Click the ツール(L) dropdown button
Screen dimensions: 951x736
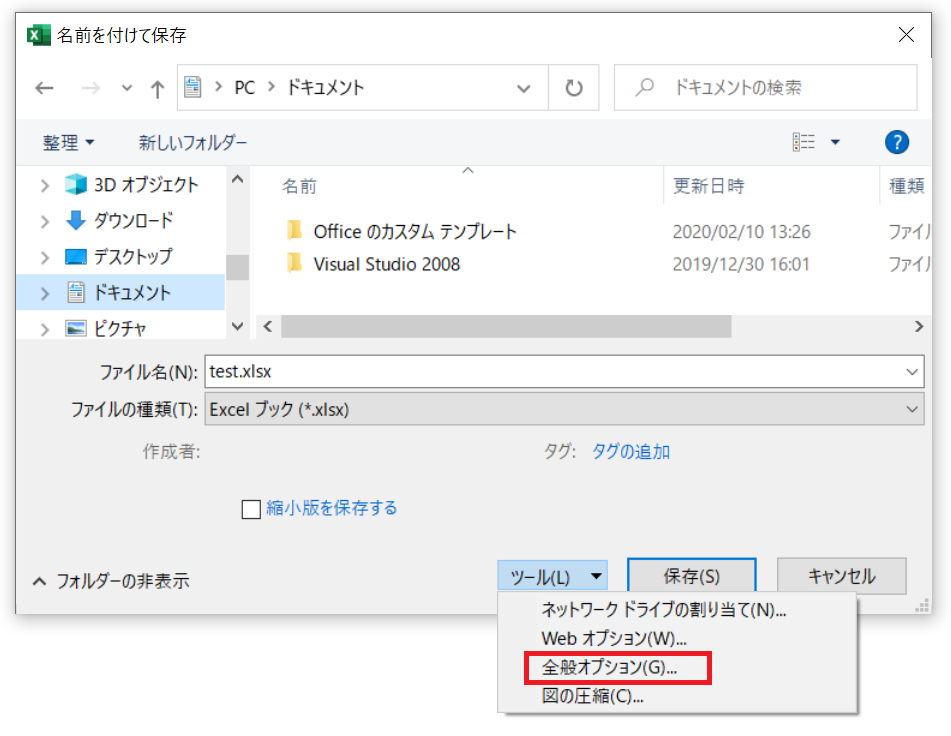pos(553,576)
